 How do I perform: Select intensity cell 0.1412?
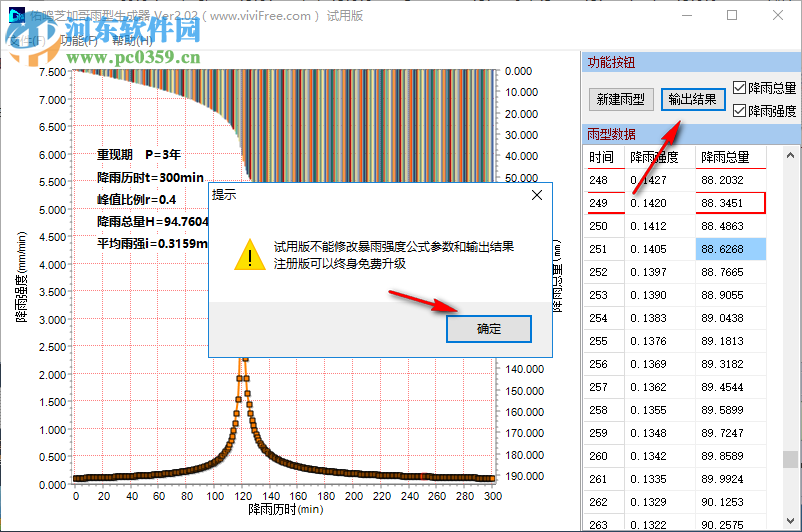659,226
